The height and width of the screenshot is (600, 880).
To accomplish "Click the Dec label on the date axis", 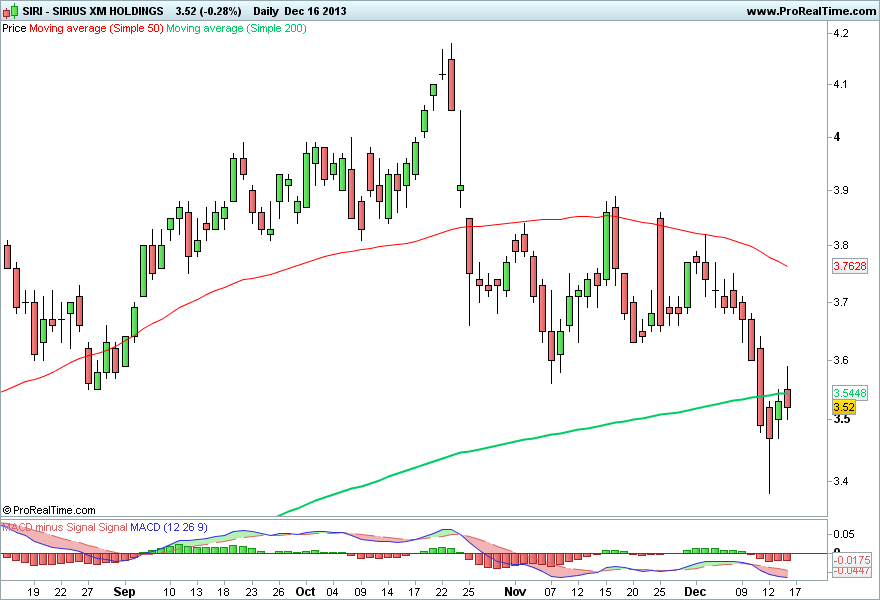I will 695,592.
